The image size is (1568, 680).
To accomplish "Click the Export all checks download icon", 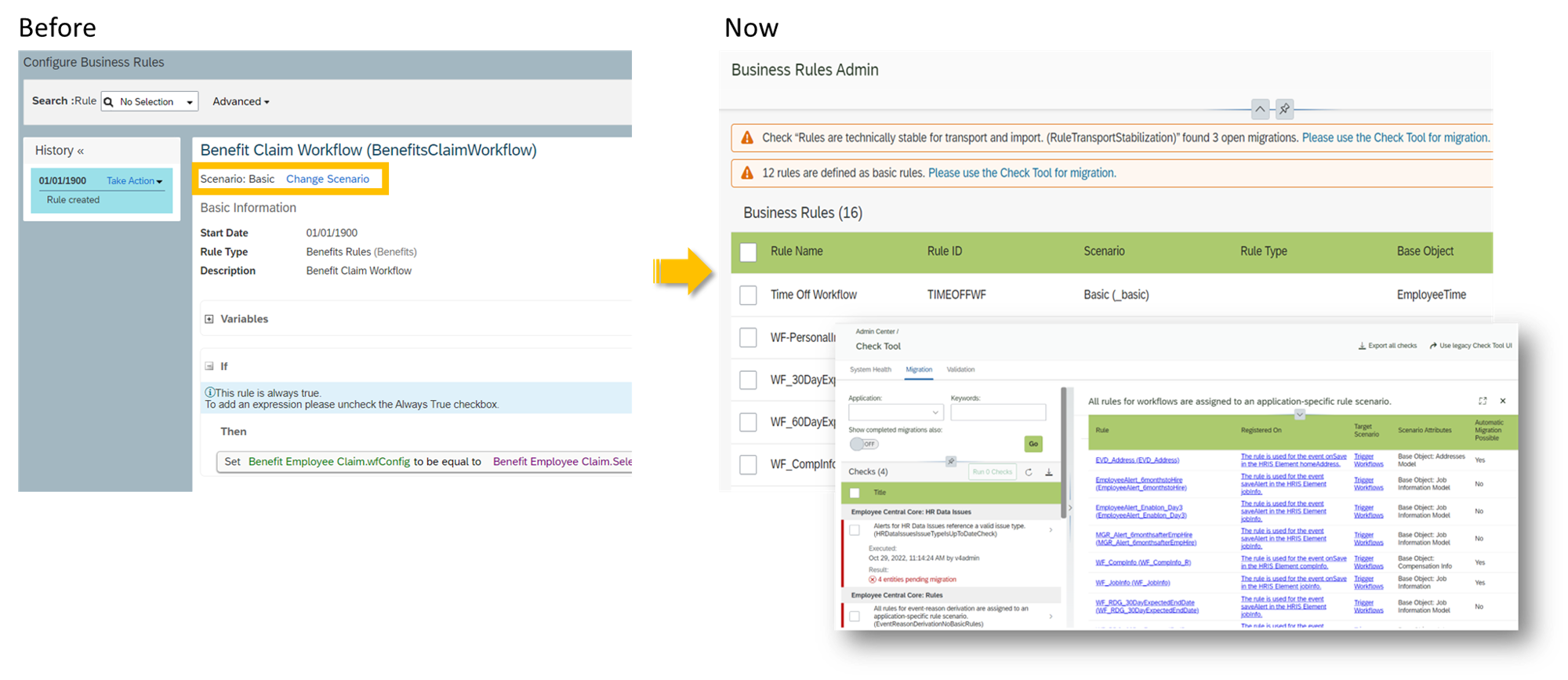I will tap(1362, 346).
